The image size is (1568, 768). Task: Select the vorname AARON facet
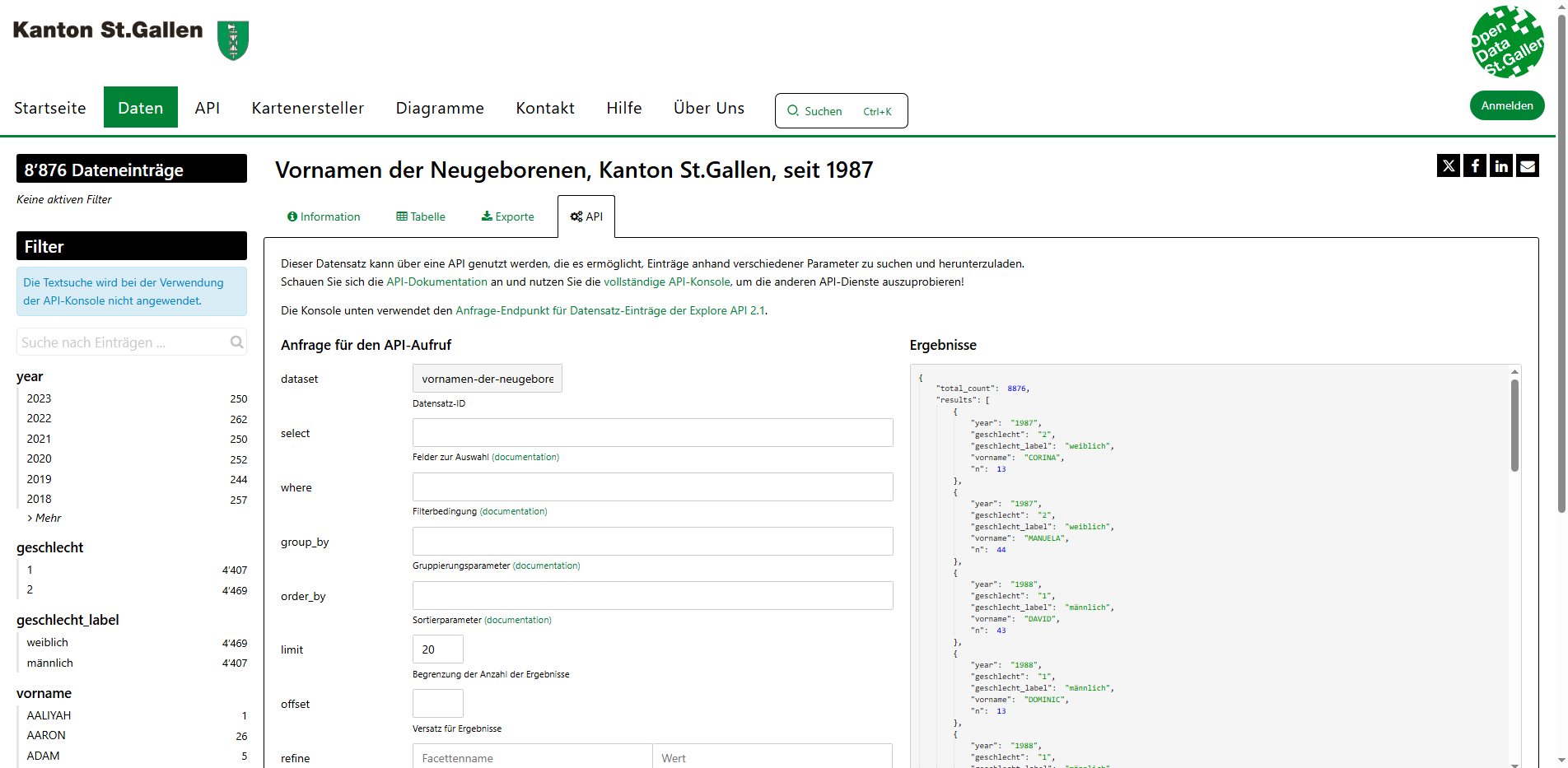coord(46,735)
